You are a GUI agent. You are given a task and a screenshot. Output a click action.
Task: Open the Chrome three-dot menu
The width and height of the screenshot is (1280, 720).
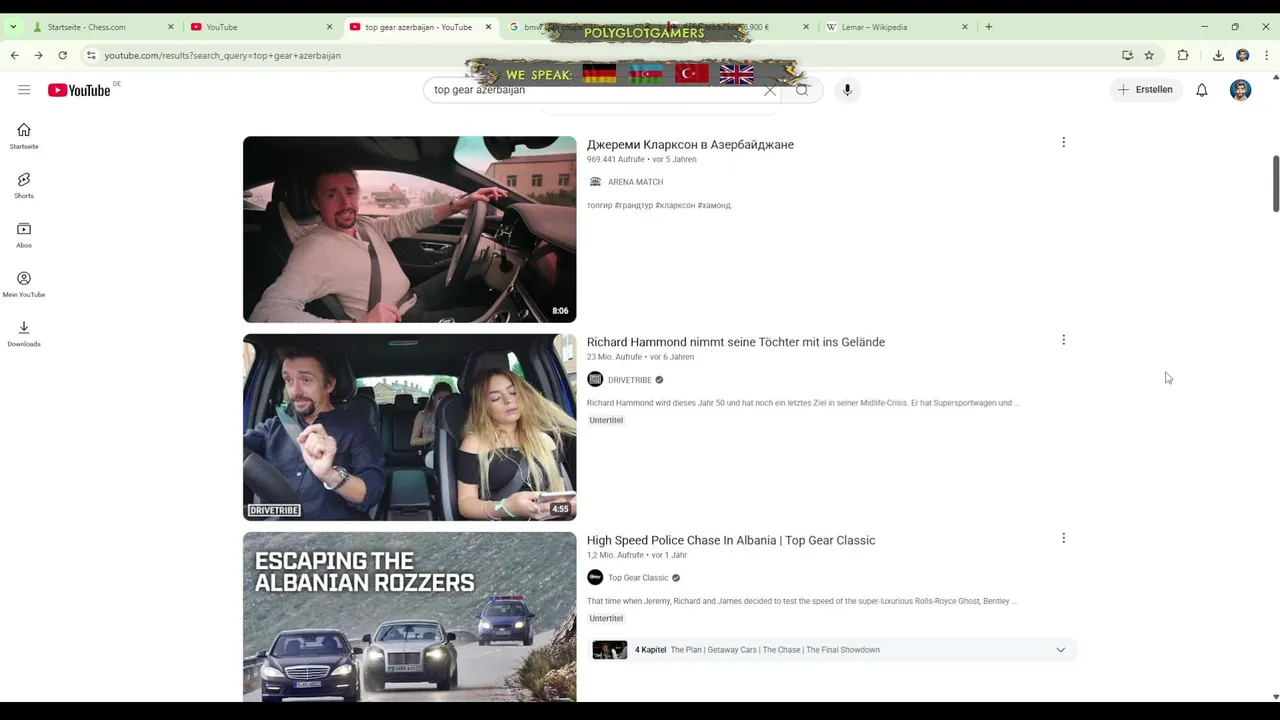pos(1267,55)
